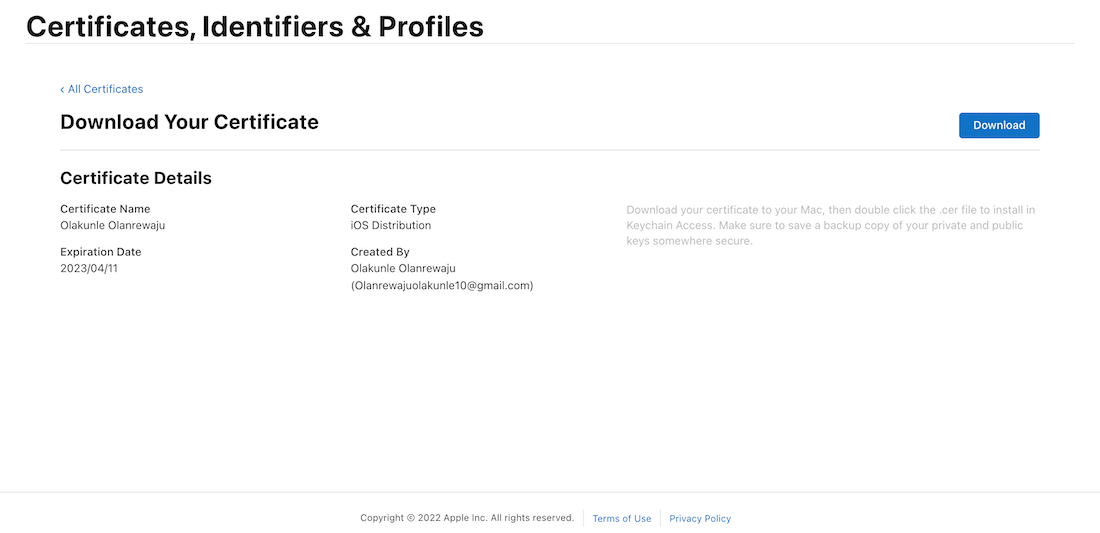Select the creator name under Created By
This screenshot has width=1100, height=533.
(403, 268)
